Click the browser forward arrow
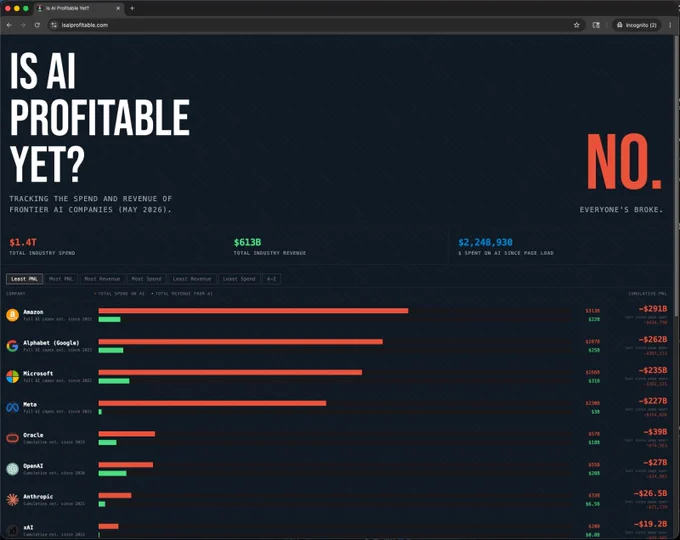The height and width of the screenshot is (540, 680). [x=23, y=25]
